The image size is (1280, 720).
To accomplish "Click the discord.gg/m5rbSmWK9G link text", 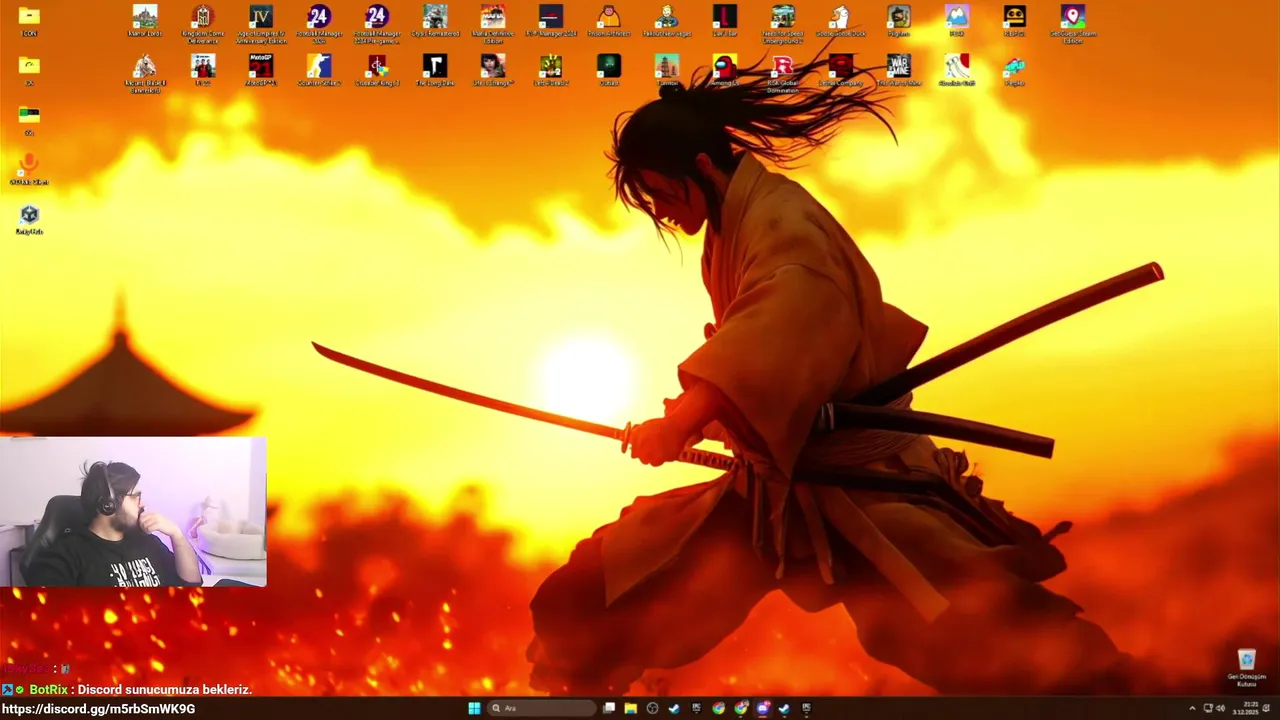I will coord(98,709).
